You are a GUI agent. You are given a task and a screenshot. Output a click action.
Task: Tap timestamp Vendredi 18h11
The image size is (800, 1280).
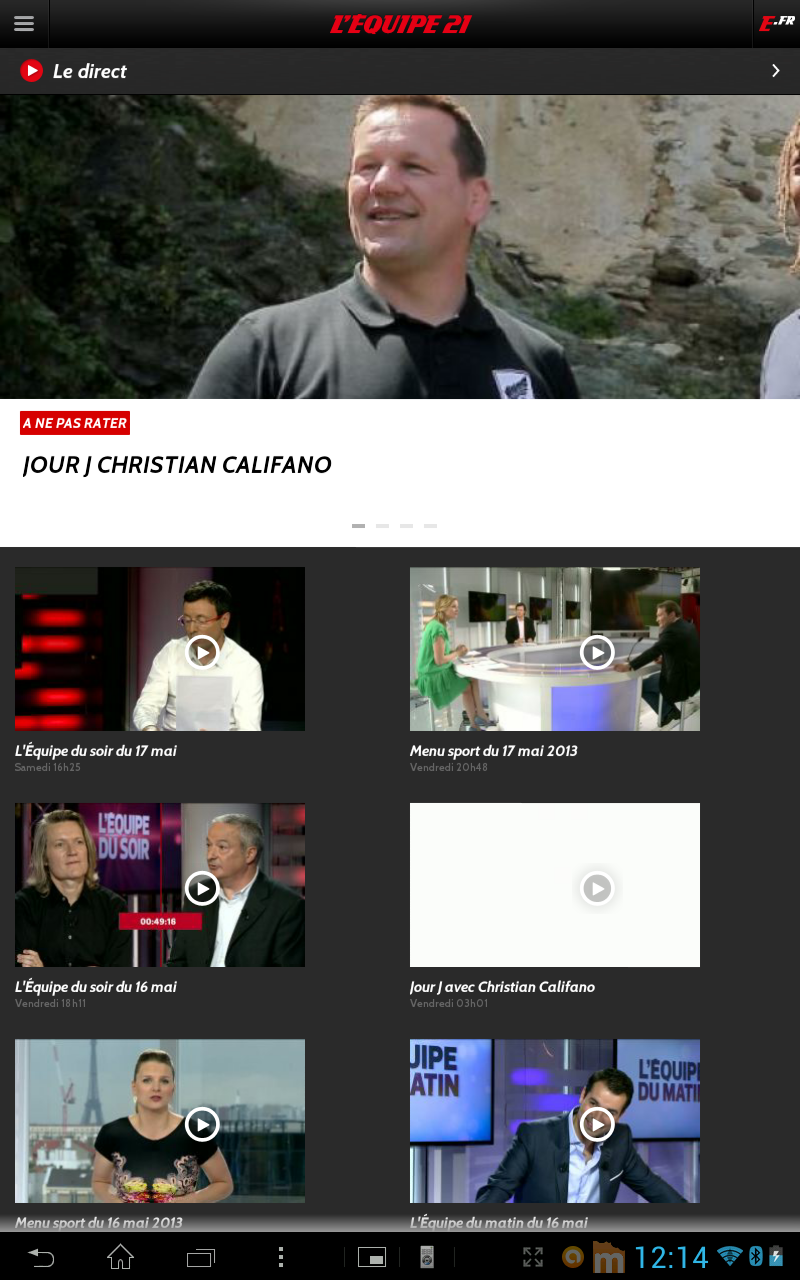pyautogui.click(x=51, y=1004)
